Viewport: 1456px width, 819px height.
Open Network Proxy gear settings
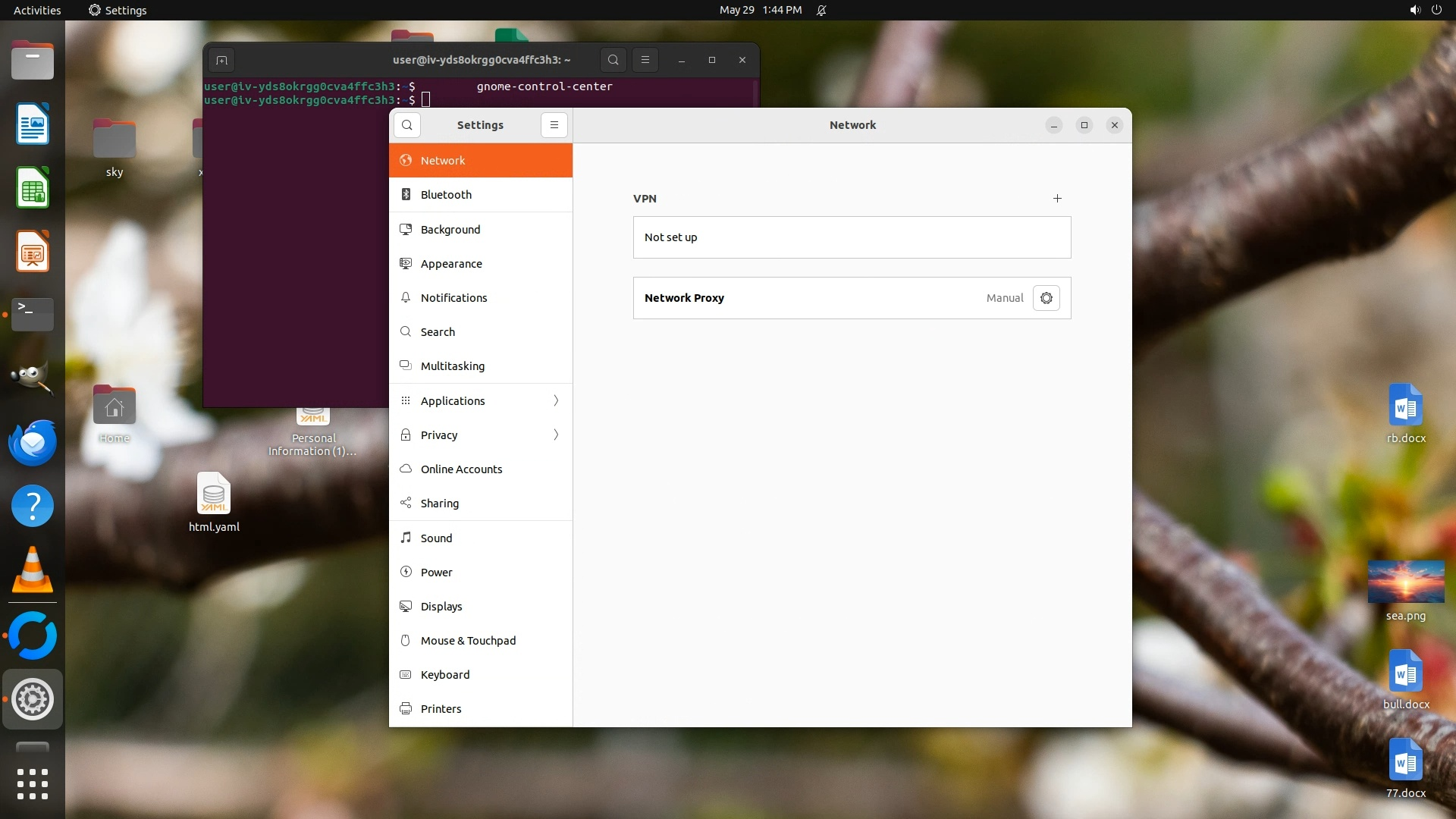coord(1046,298)
